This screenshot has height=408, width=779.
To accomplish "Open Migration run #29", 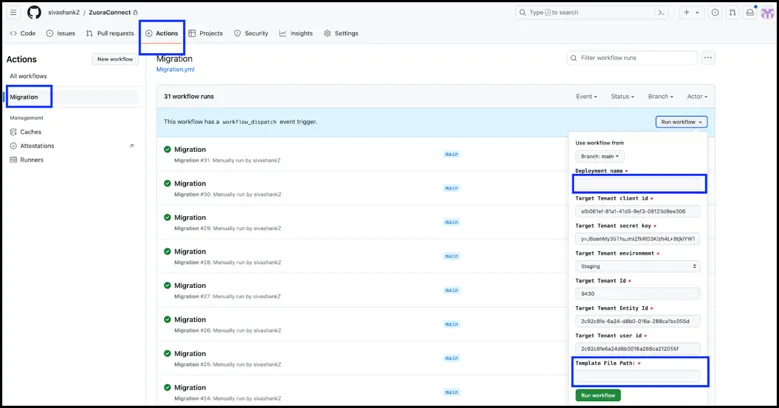I will coord(190,218).
